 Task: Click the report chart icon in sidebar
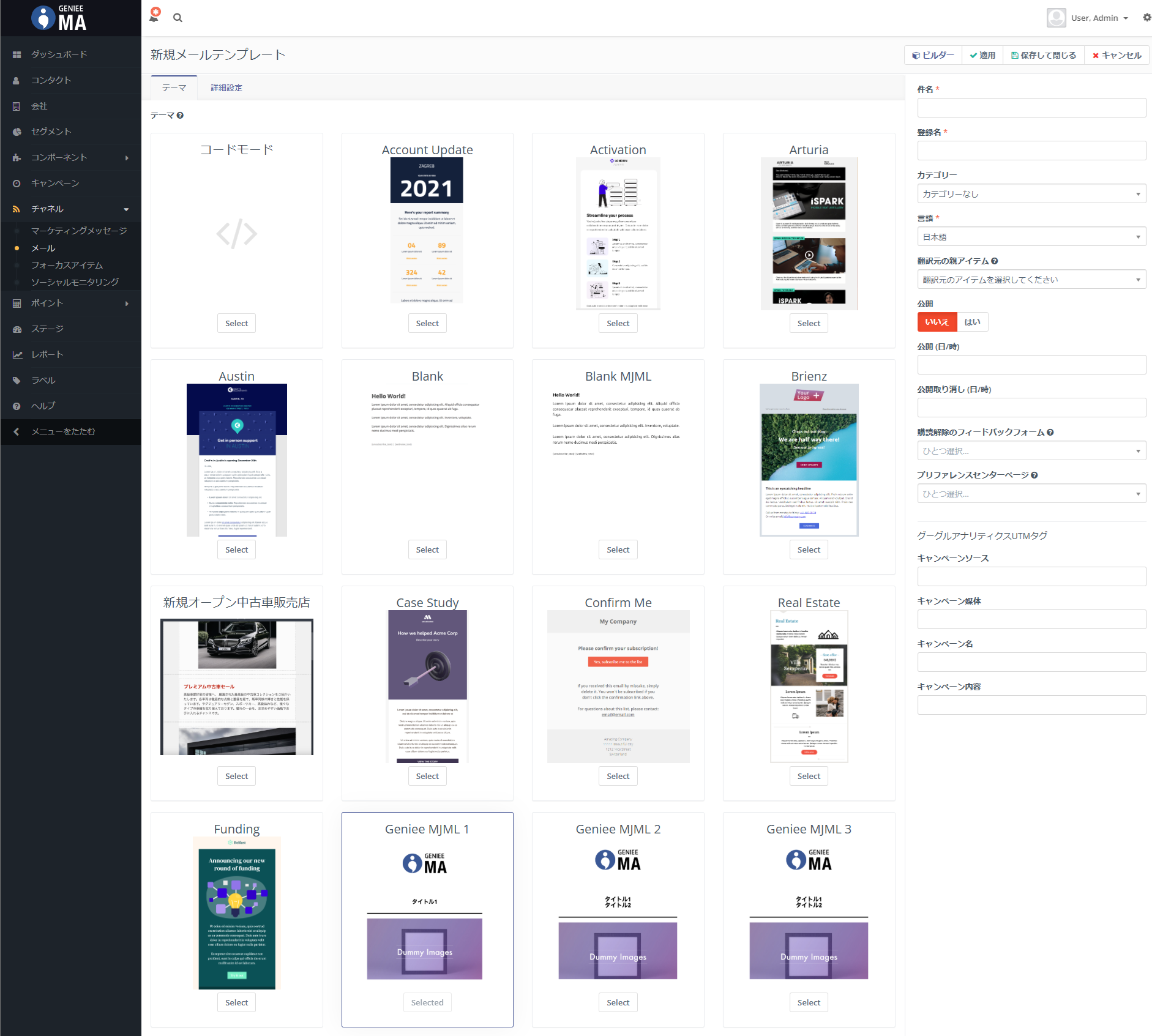click(x=17, y=354)
